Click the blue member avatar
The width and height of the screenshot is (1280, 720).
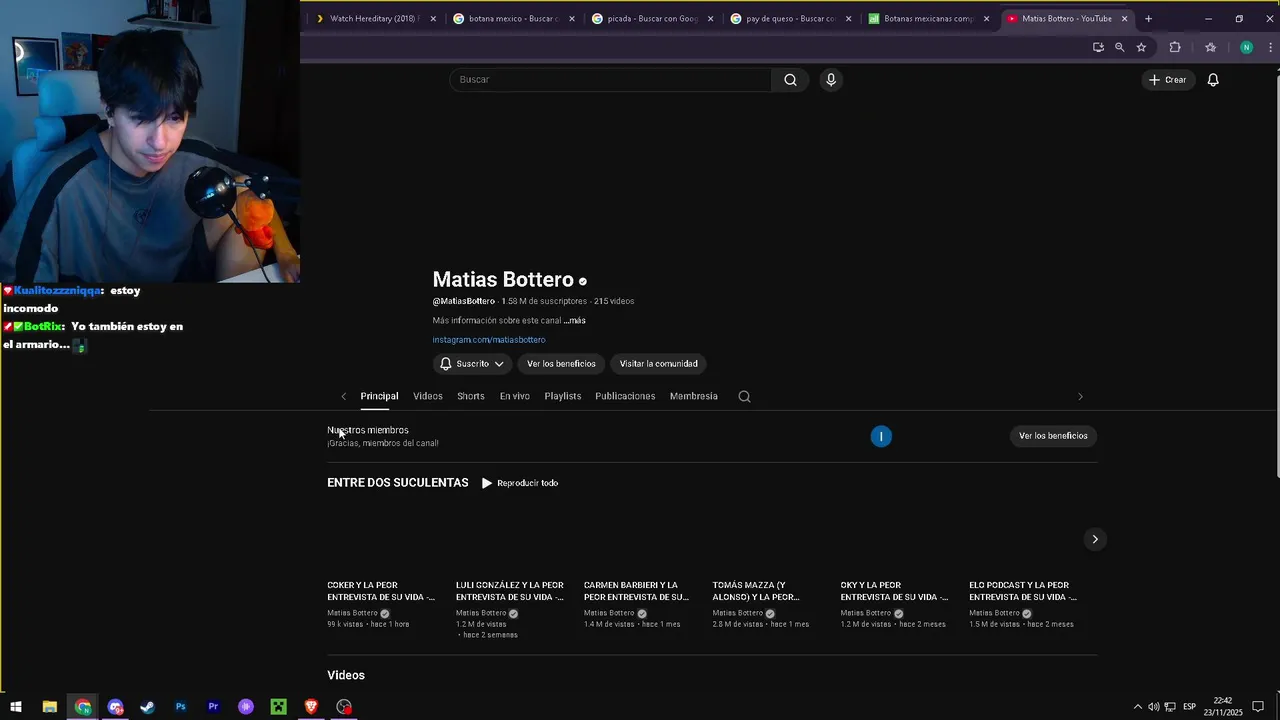click(x=881, y=436)
